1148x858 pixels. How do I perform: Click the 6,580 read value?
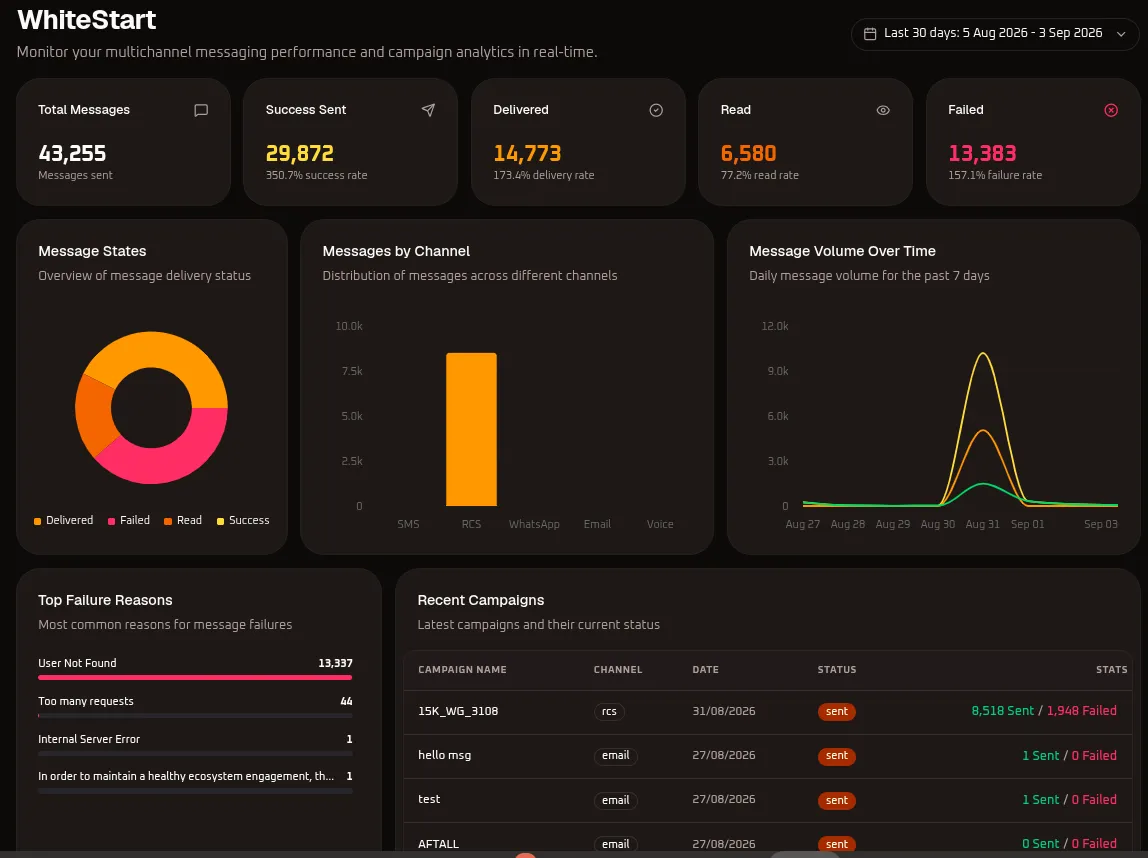[x=748, y=154]
